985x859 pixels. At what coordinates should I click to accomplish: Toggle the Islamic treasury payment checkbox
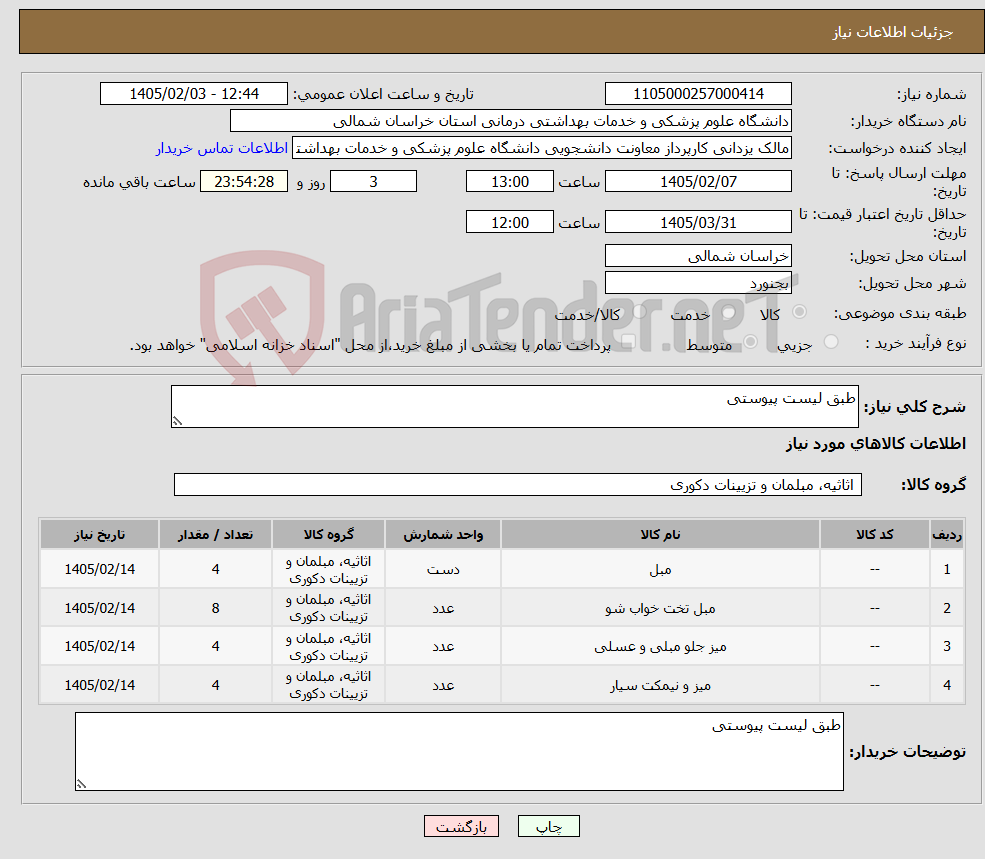(x=628, y=342)
